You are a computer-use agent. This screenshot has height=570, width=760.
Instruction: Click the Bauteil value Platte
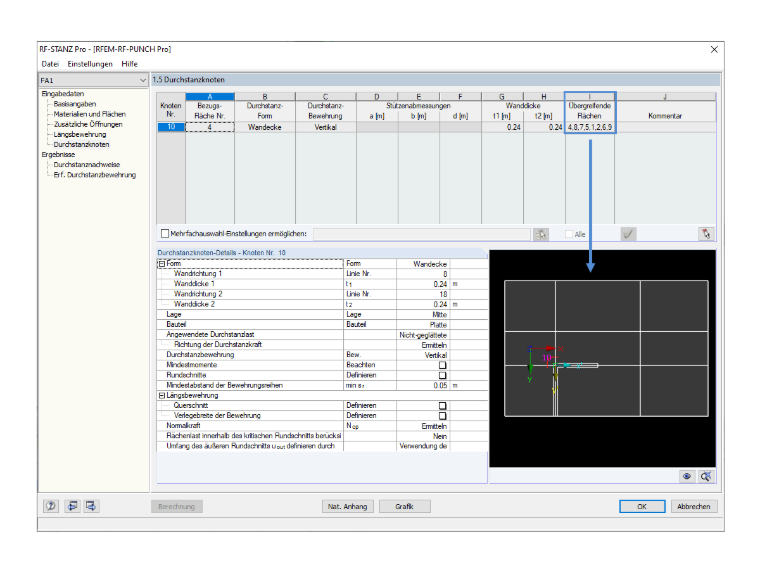[x=422, y=325]
